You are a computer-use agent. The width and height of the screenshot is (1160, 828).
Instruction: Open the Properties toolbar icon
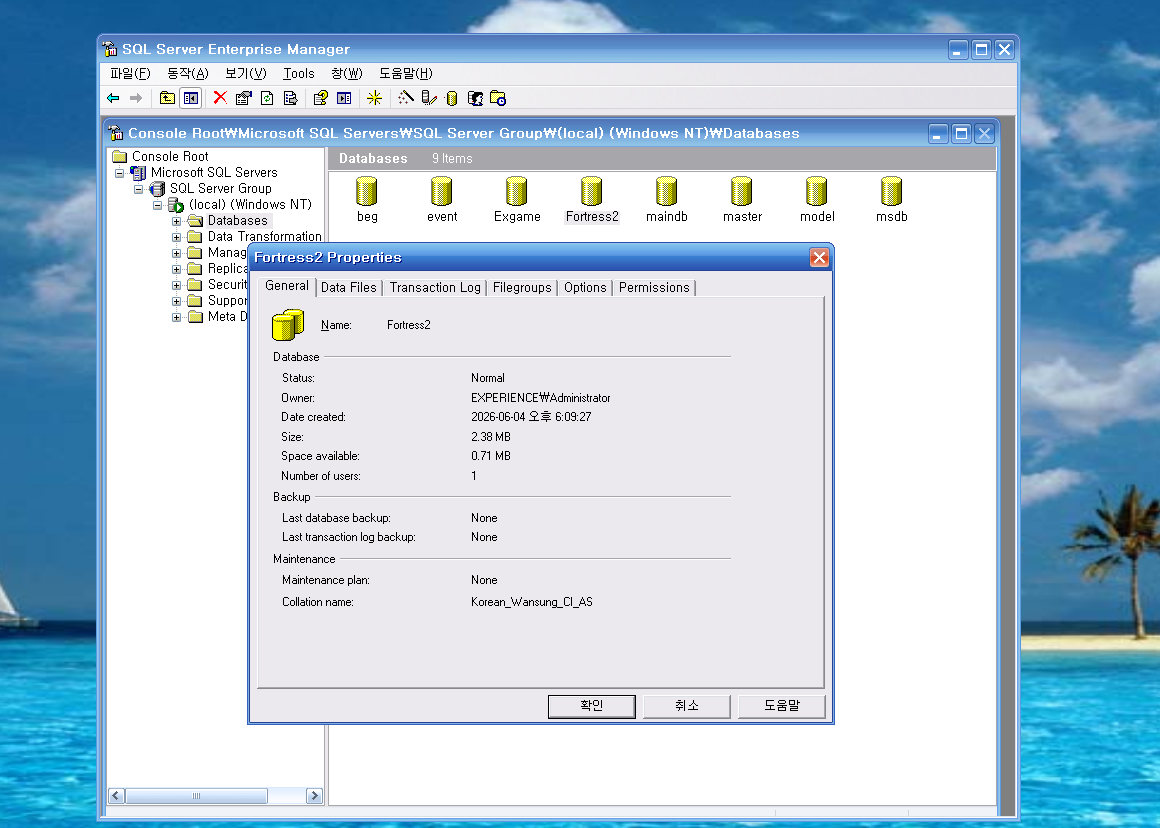pyautogui.click(x=243, y=98)
